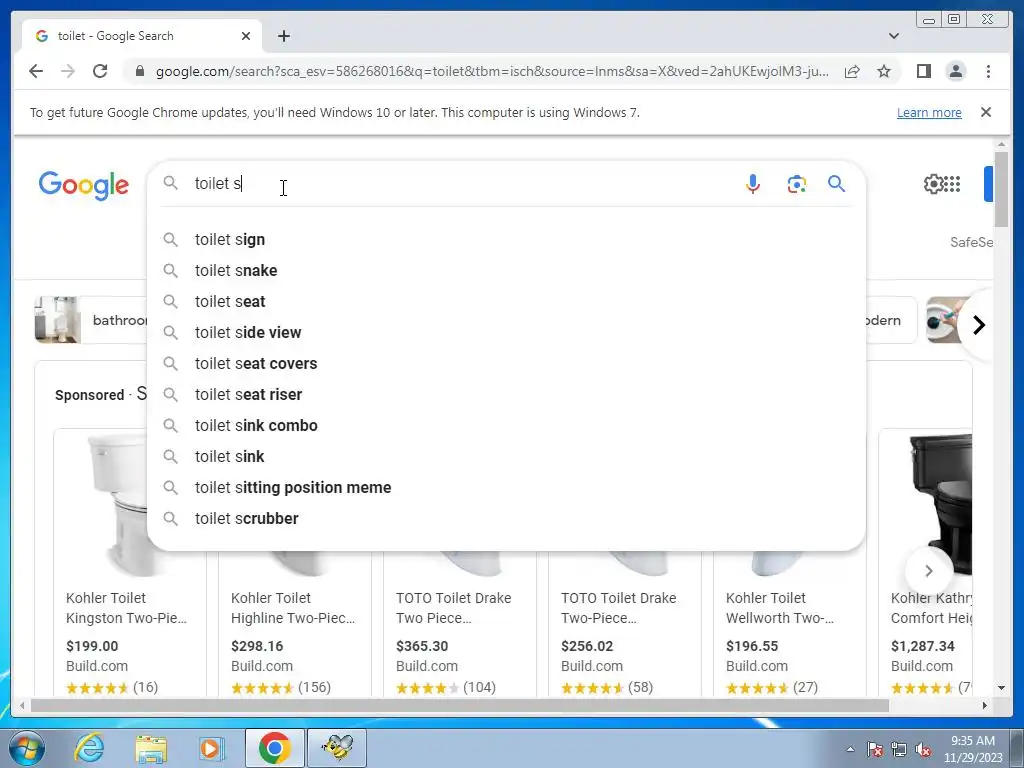This screenshot has height=768, width=1024.
Task: Go to Google home via the logo
Action: click(84, 185)
